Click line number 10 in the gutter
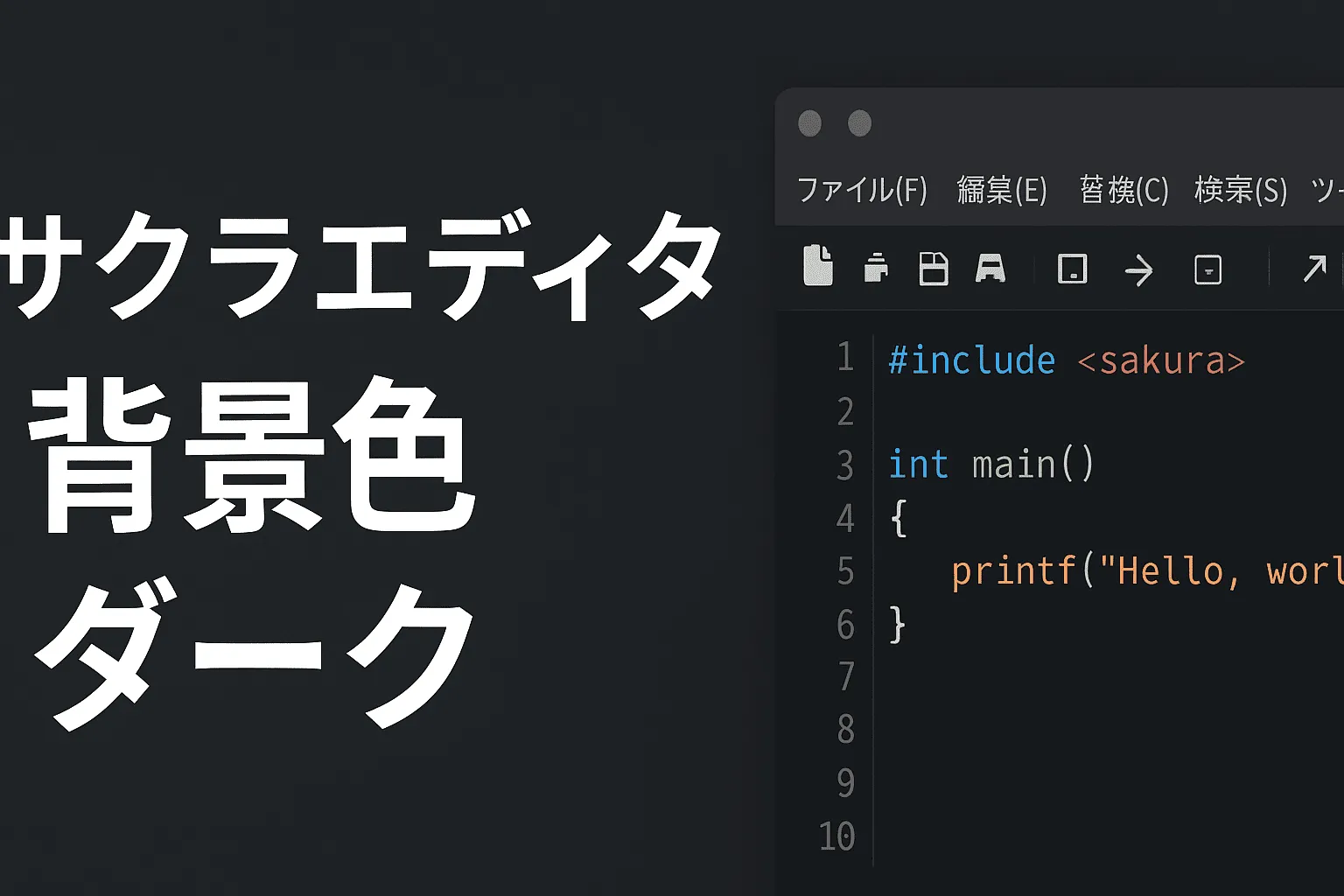 837,836
